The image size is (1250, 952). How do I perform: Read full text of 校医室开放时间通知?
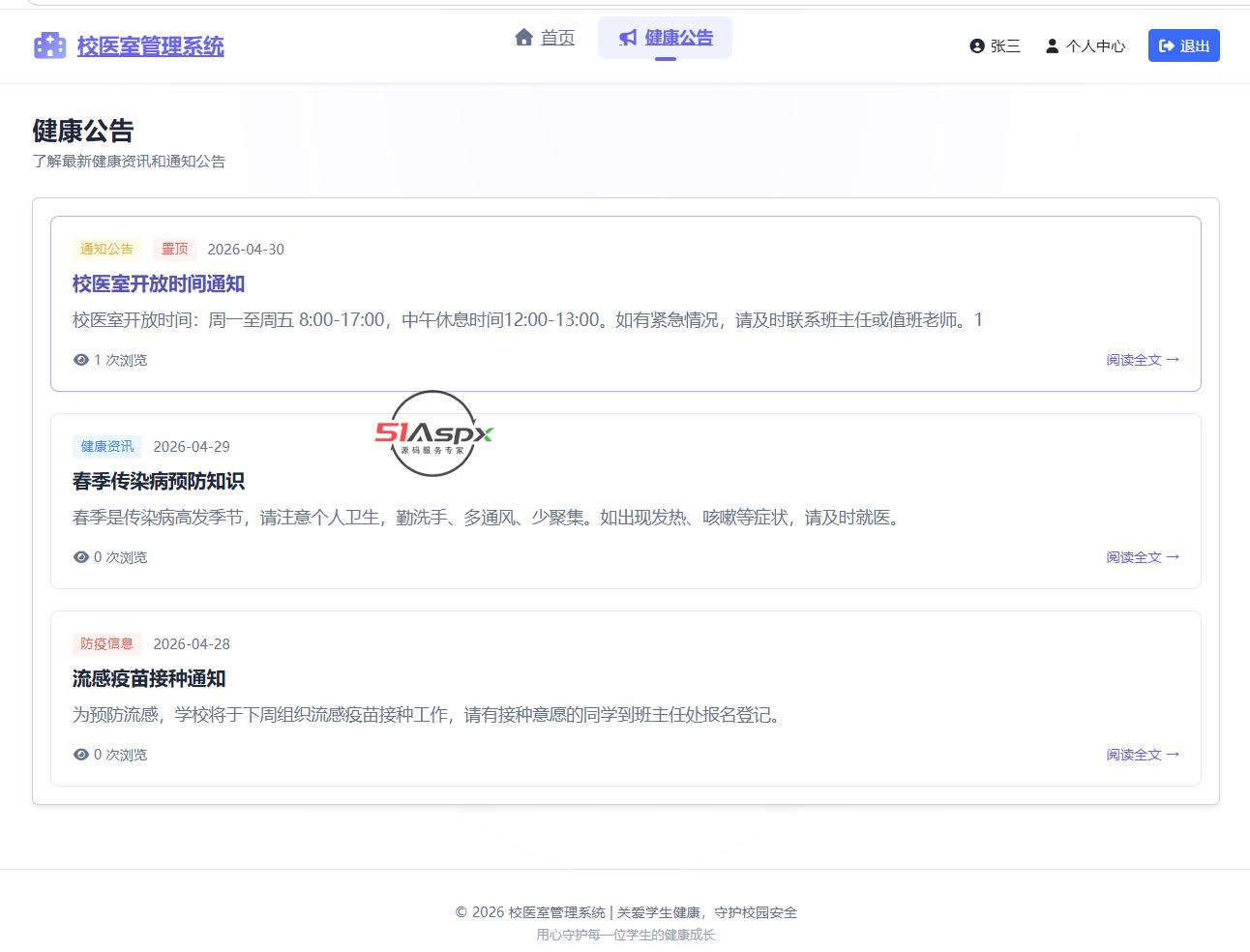1144,360
